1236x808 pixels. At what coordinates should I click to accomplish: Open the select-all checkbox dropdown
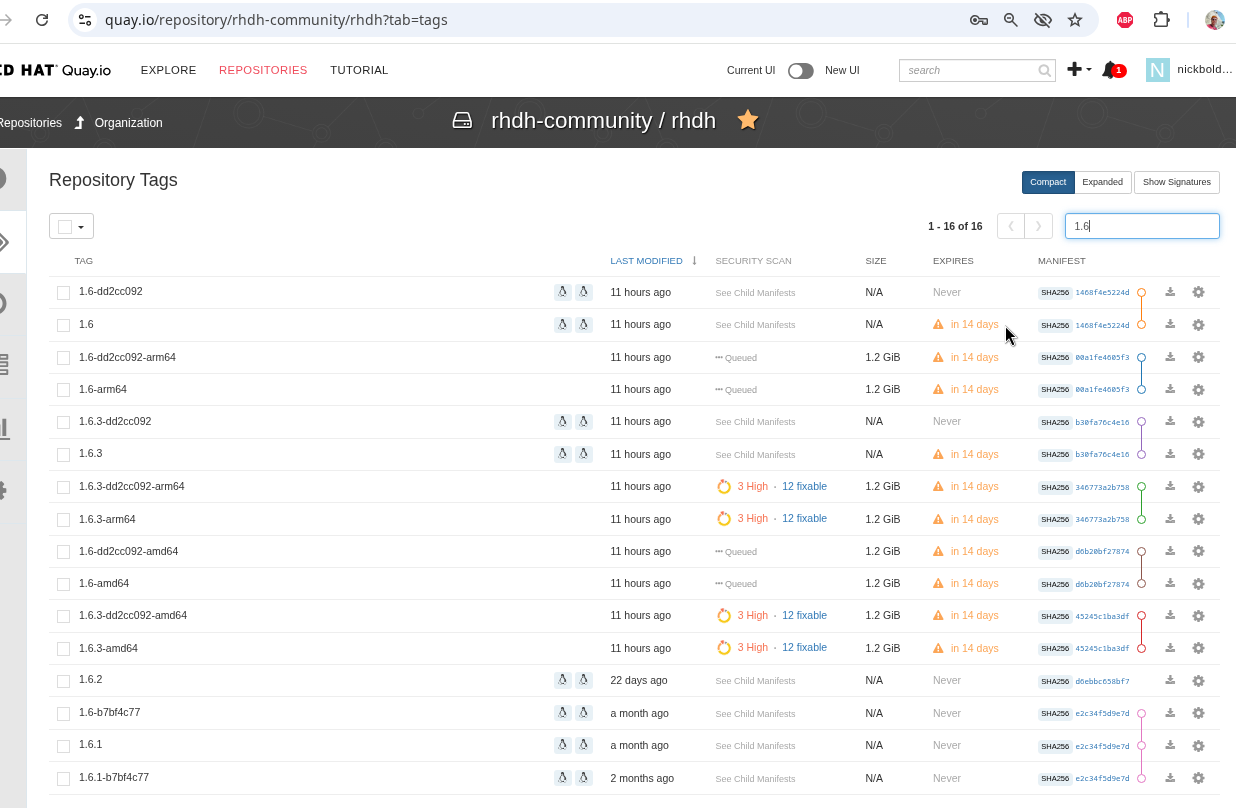[x=71, y=226]
